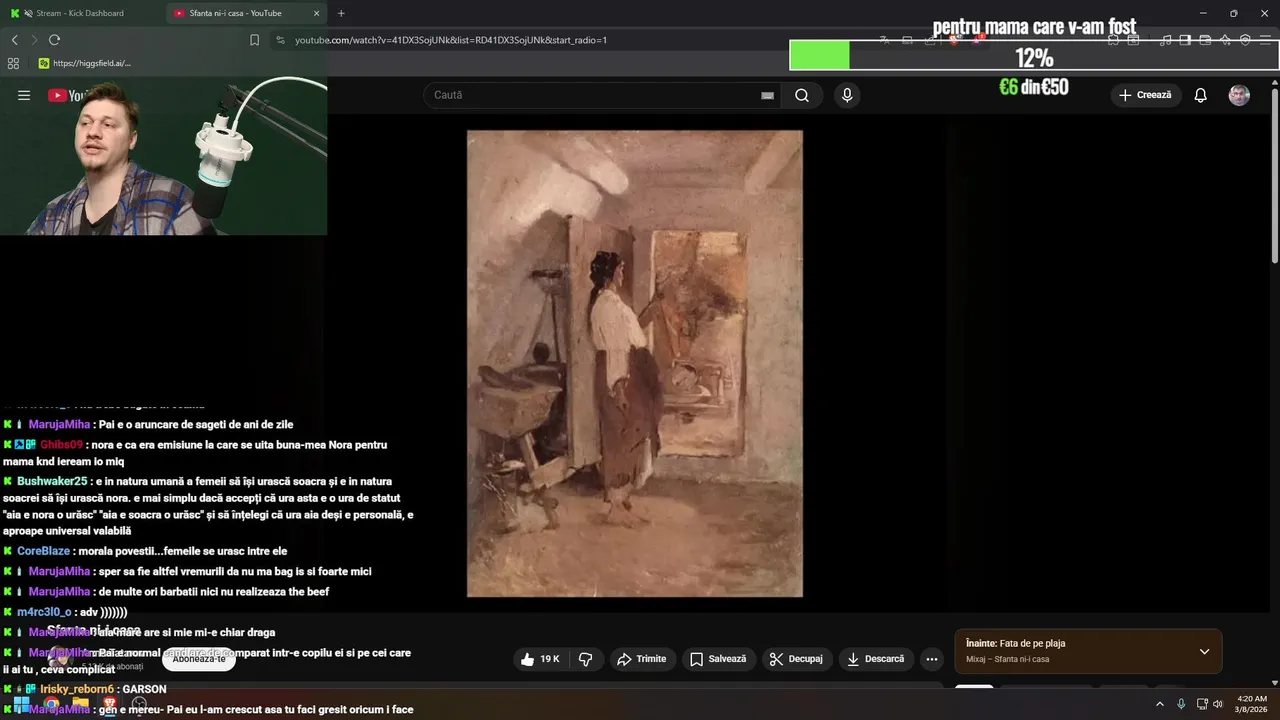Click chat username Bushwaker25
Image resolution: width=1280 pixels, height=720 pixels.
click(x=52, y=481)
